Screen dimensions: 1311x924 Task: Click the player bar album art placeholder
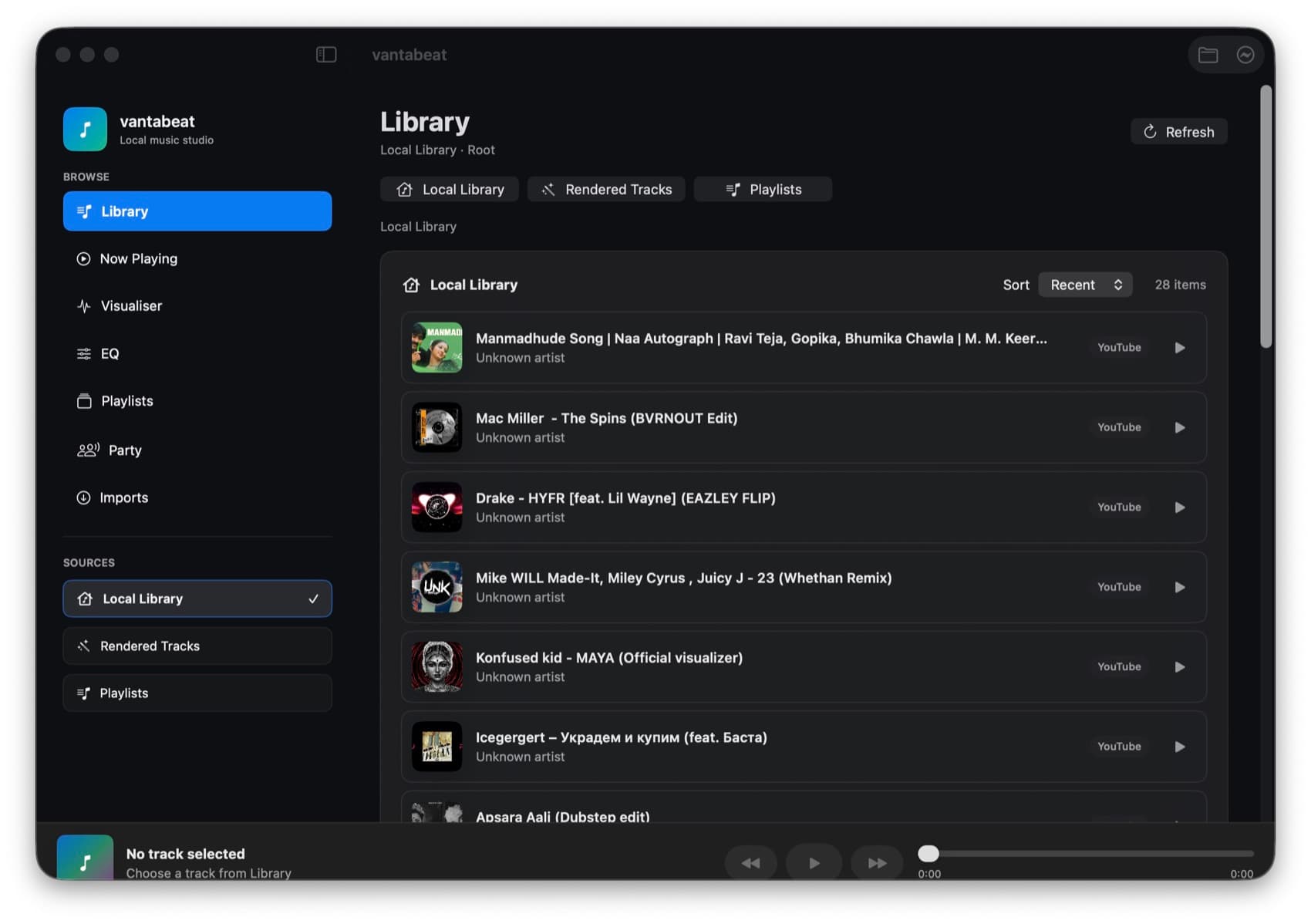click(x=85, y=858)
